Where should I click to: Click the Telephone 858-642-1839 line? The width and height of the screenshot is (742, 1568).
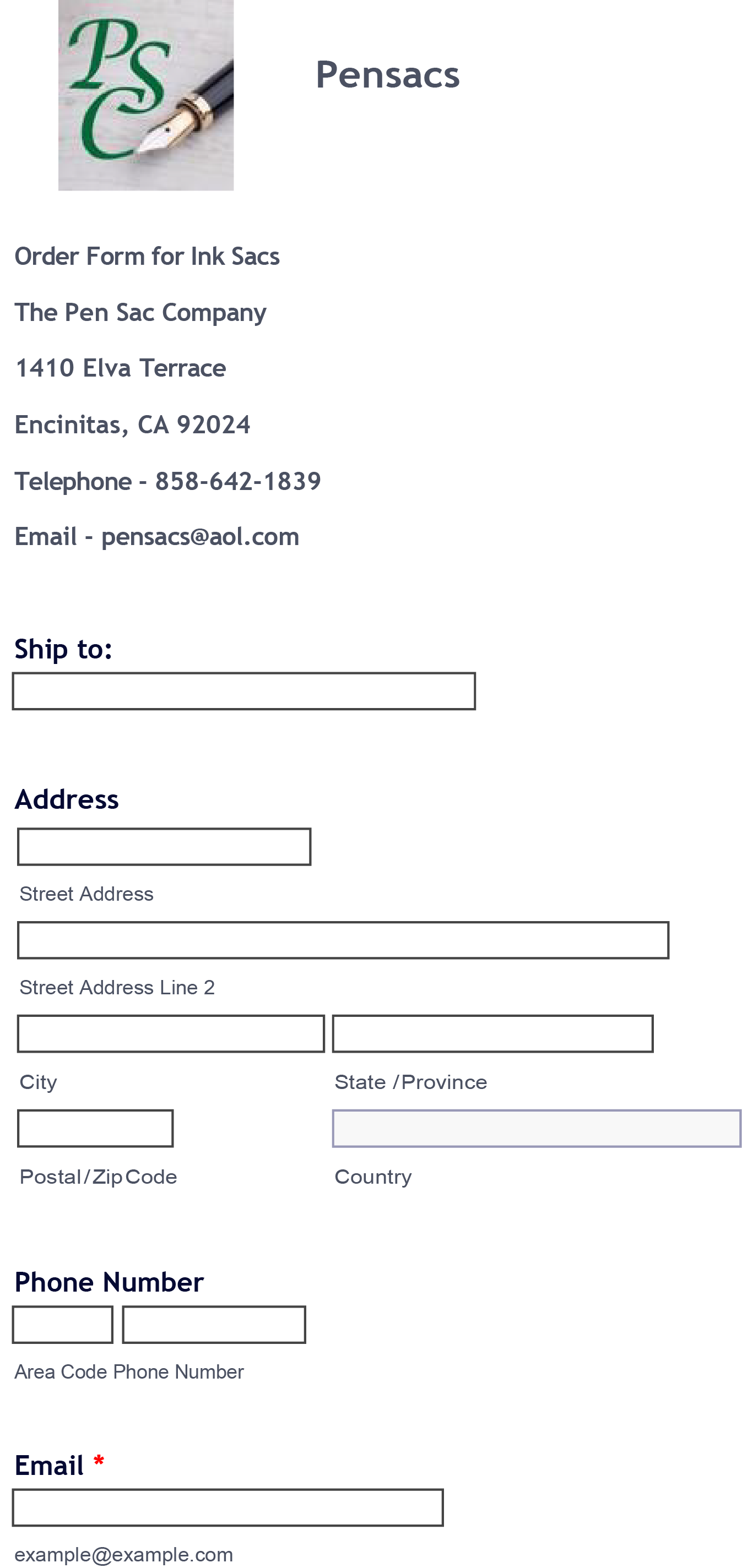[167, 482]
